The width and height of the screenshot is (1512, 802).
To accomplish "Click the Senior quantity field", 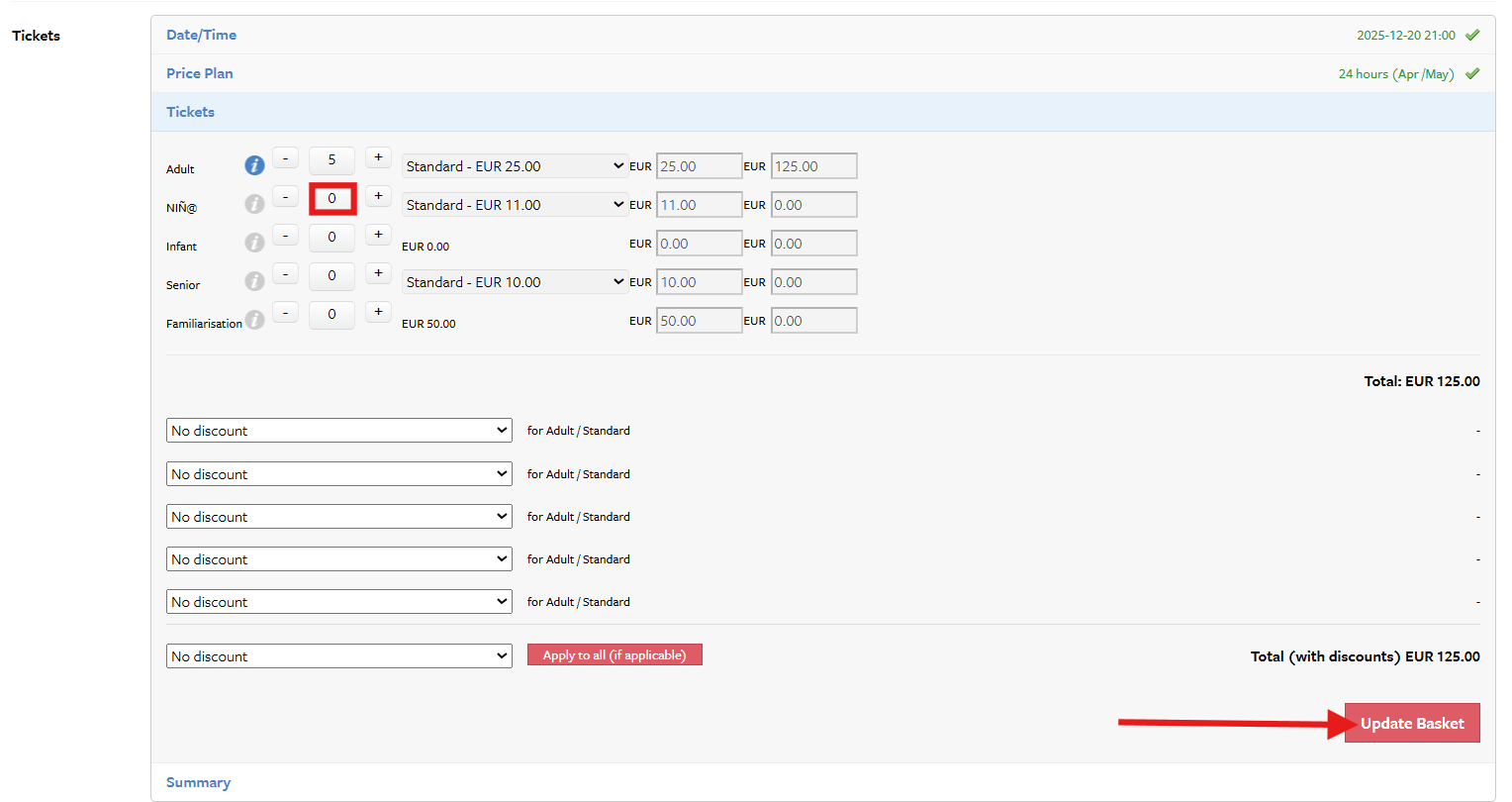I will (331, 275).
